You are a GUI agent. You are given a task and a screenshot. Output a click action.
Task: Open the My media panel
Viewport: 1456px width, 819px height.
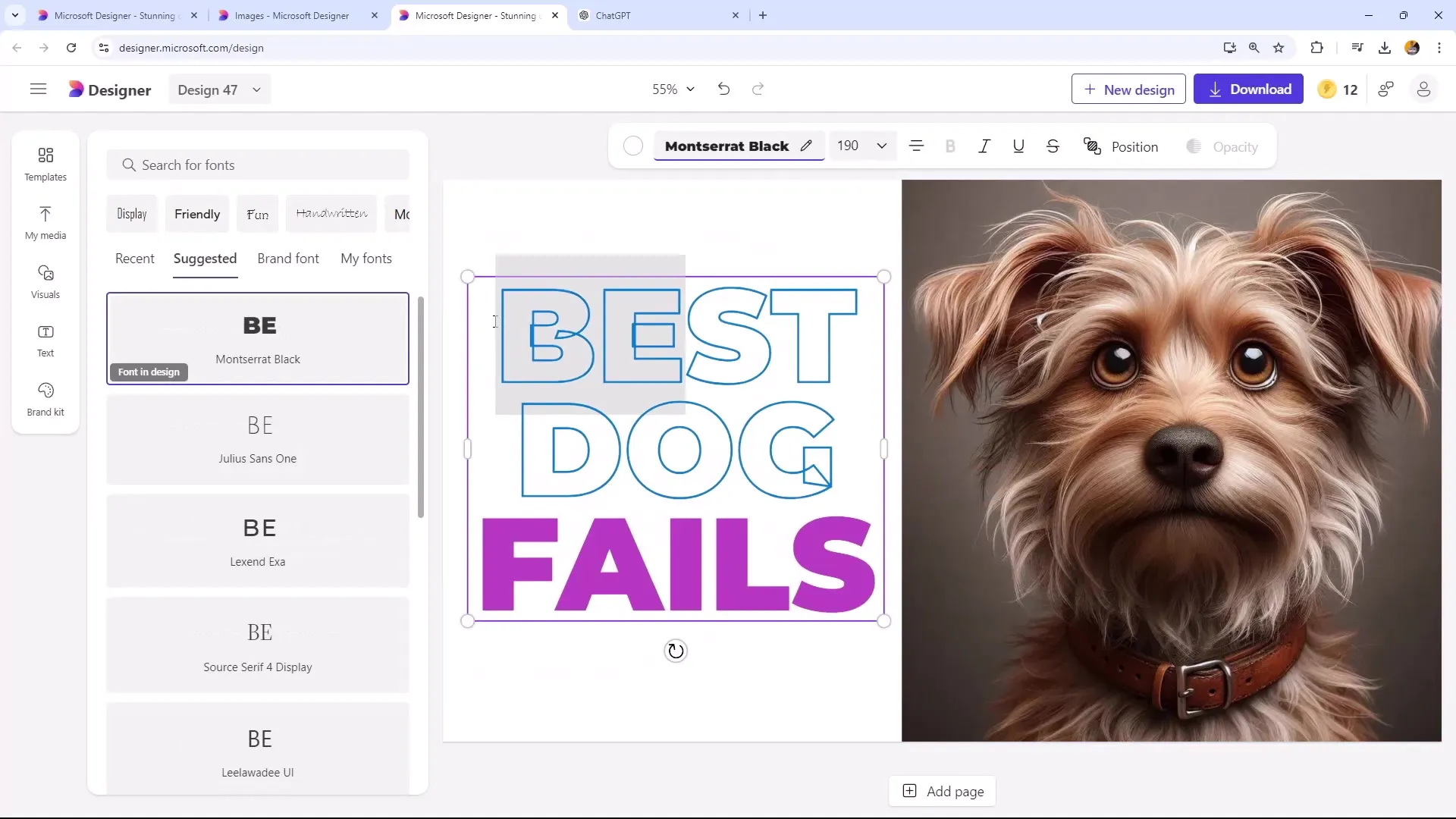[x=45, y=223]
